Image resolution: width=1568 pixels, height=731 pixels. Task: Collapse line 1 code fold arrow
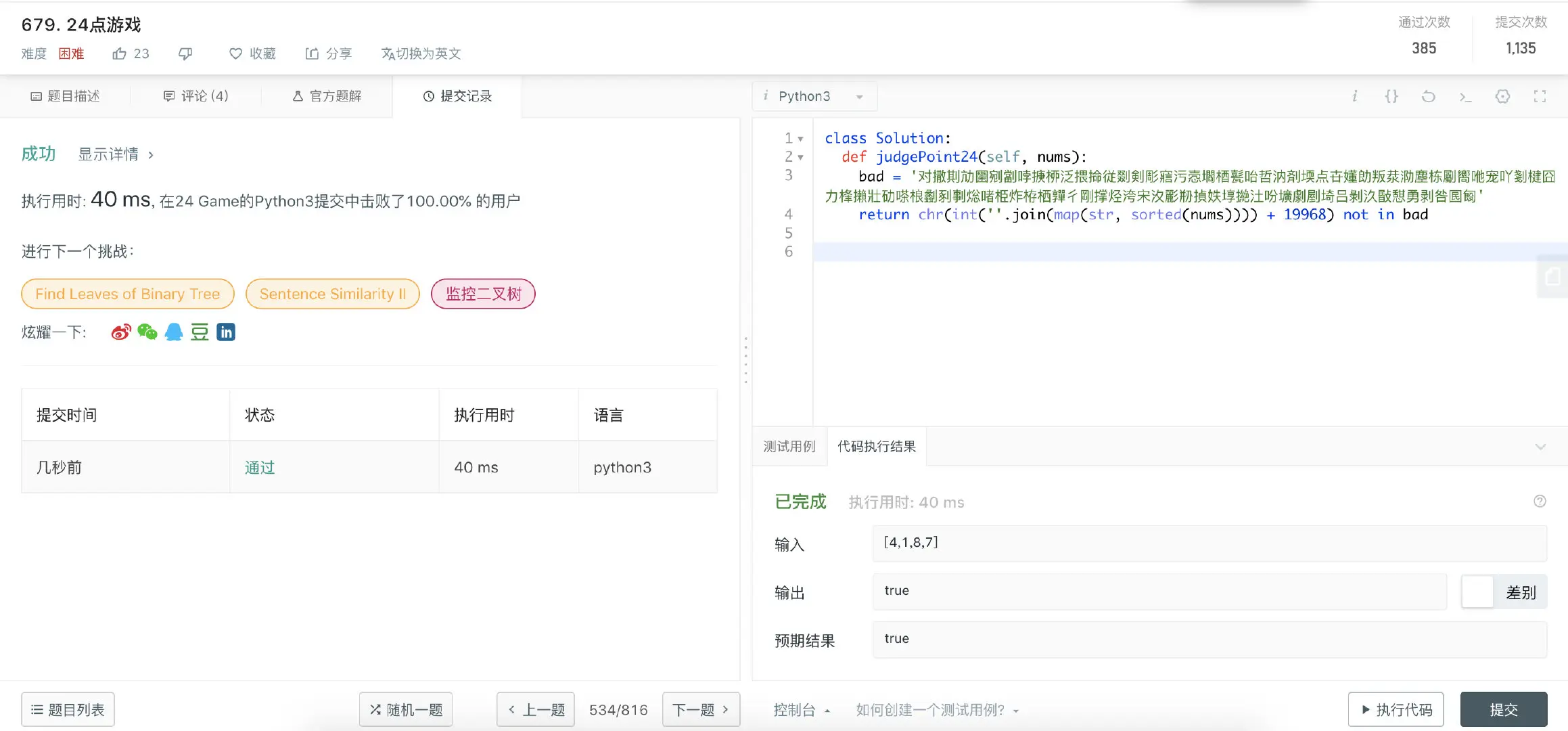801,139
